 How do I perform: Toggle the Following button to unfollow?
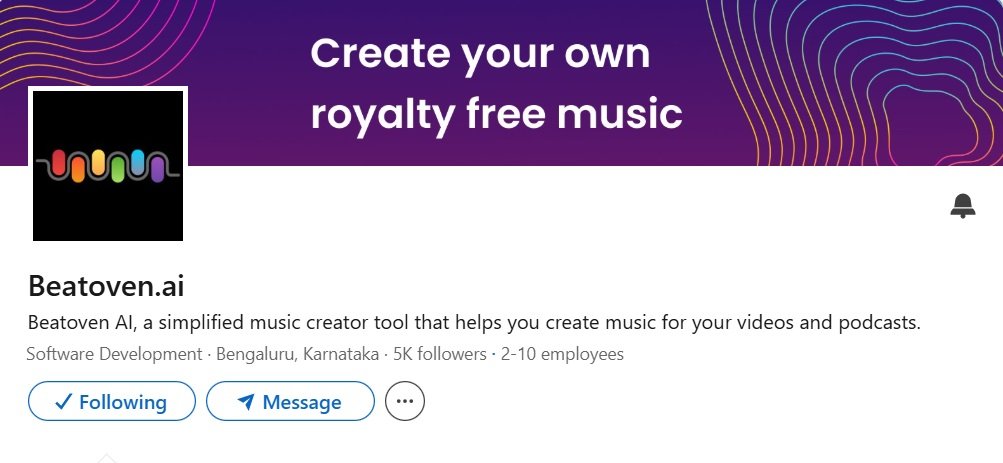[x=112, y=401]
